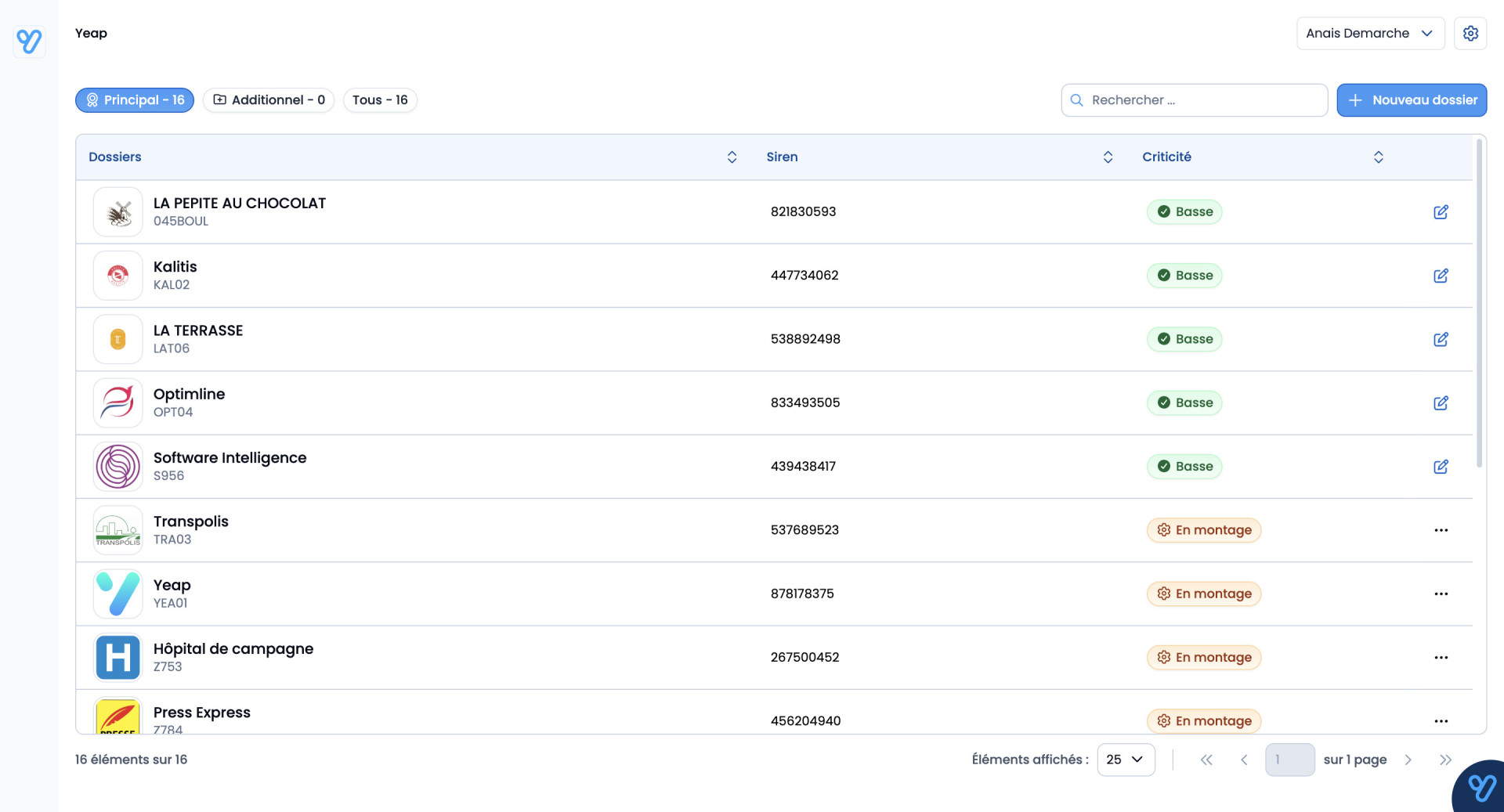
Task: Edit the LA PEPITE AU CHOCOLAT dossier
Action: (x=1441, y=212)
